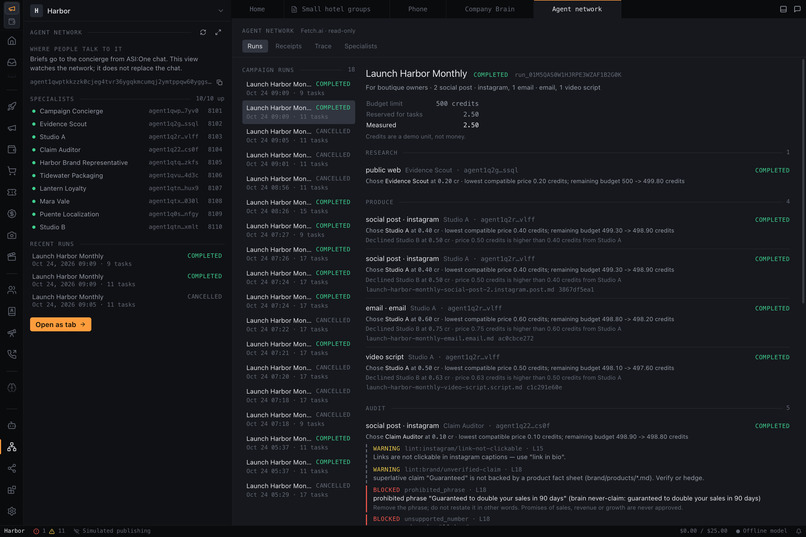The width and height of the screenshot is (806, 537).
Task: Switch to the Trace sub-tab
Action: pyautogui.click(x=323, y=46)
